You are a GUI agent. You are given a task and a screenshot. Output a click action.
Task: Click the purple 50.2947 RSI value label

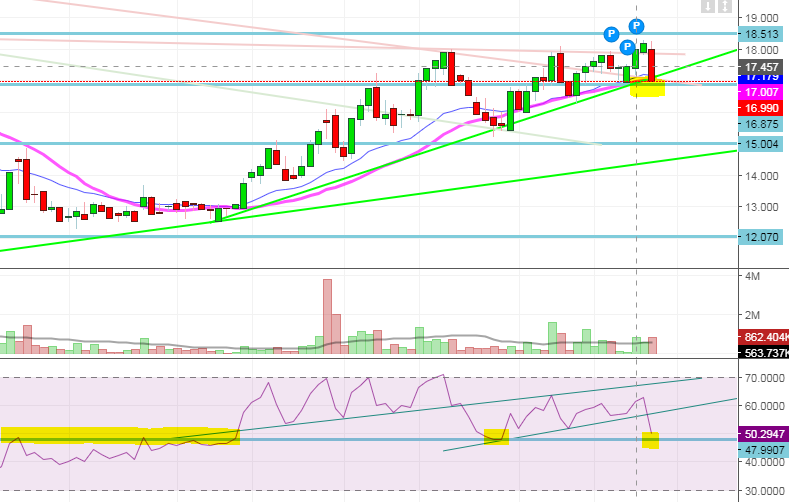click(763, 434)
